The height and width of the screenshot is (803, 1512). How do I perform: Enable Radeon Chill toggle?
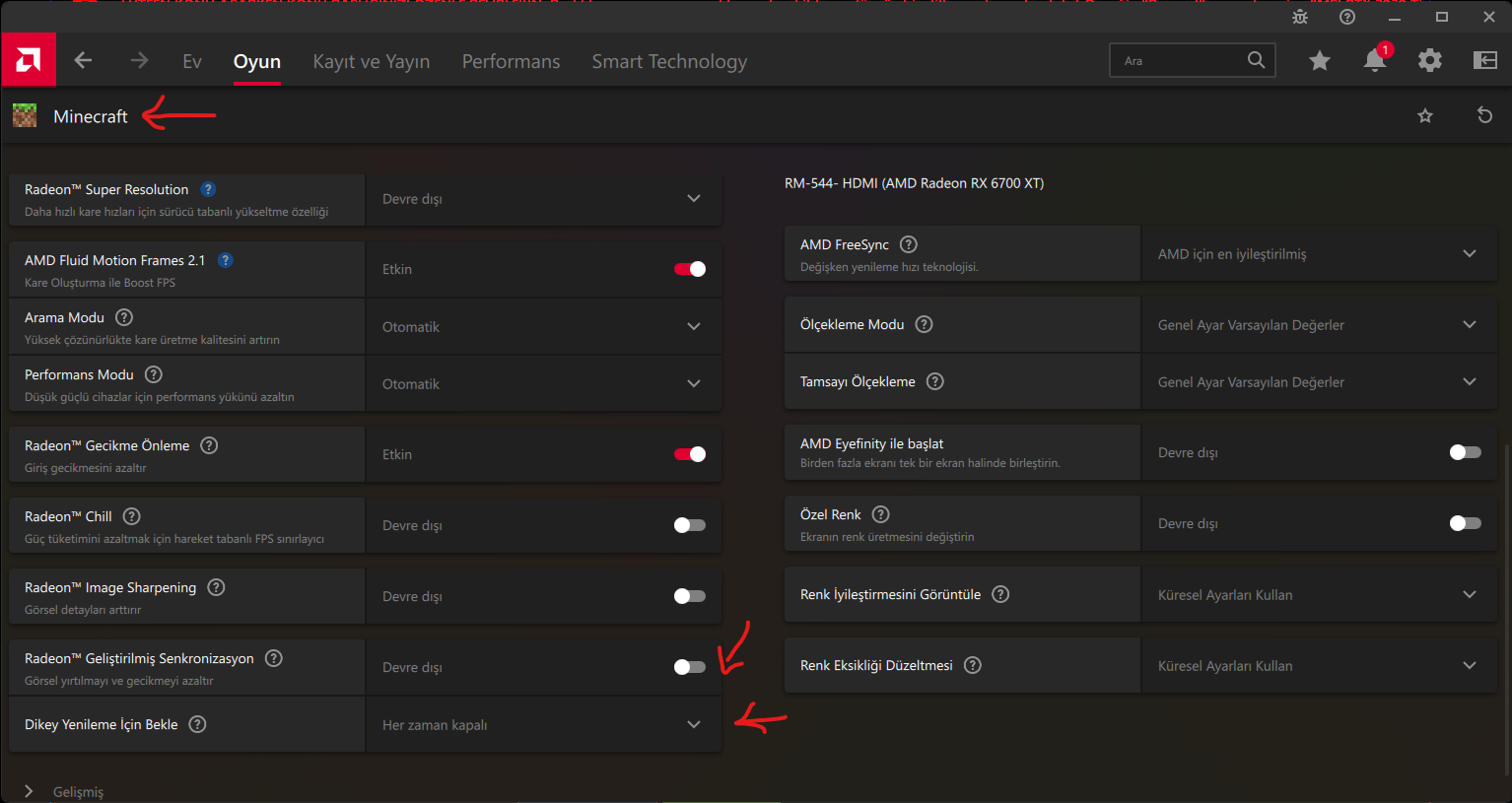tap(690, 525)
